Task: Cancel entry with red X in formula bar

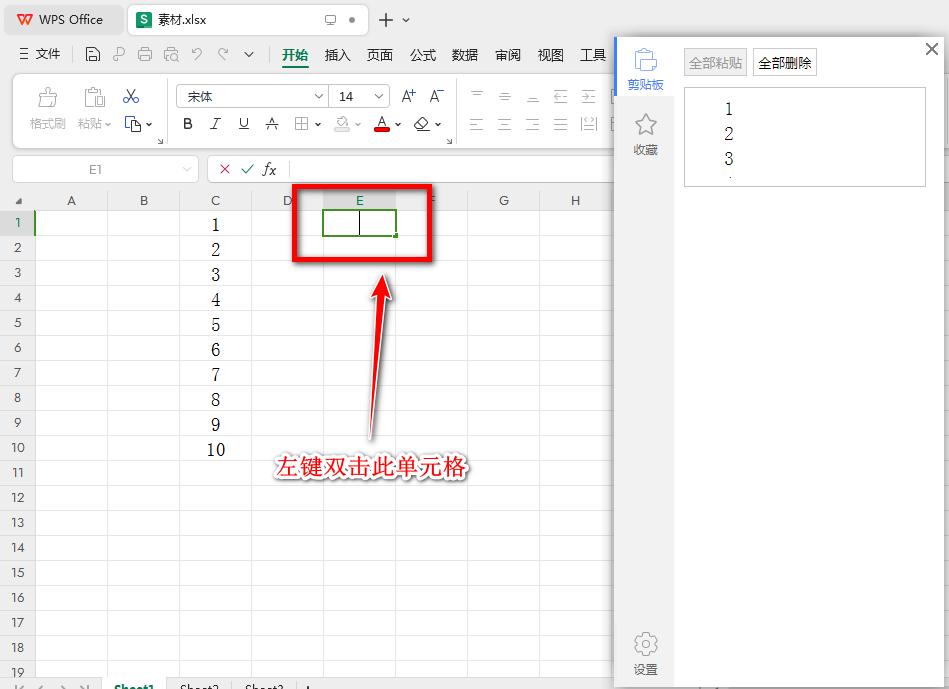Action: (x=225, y=170)
